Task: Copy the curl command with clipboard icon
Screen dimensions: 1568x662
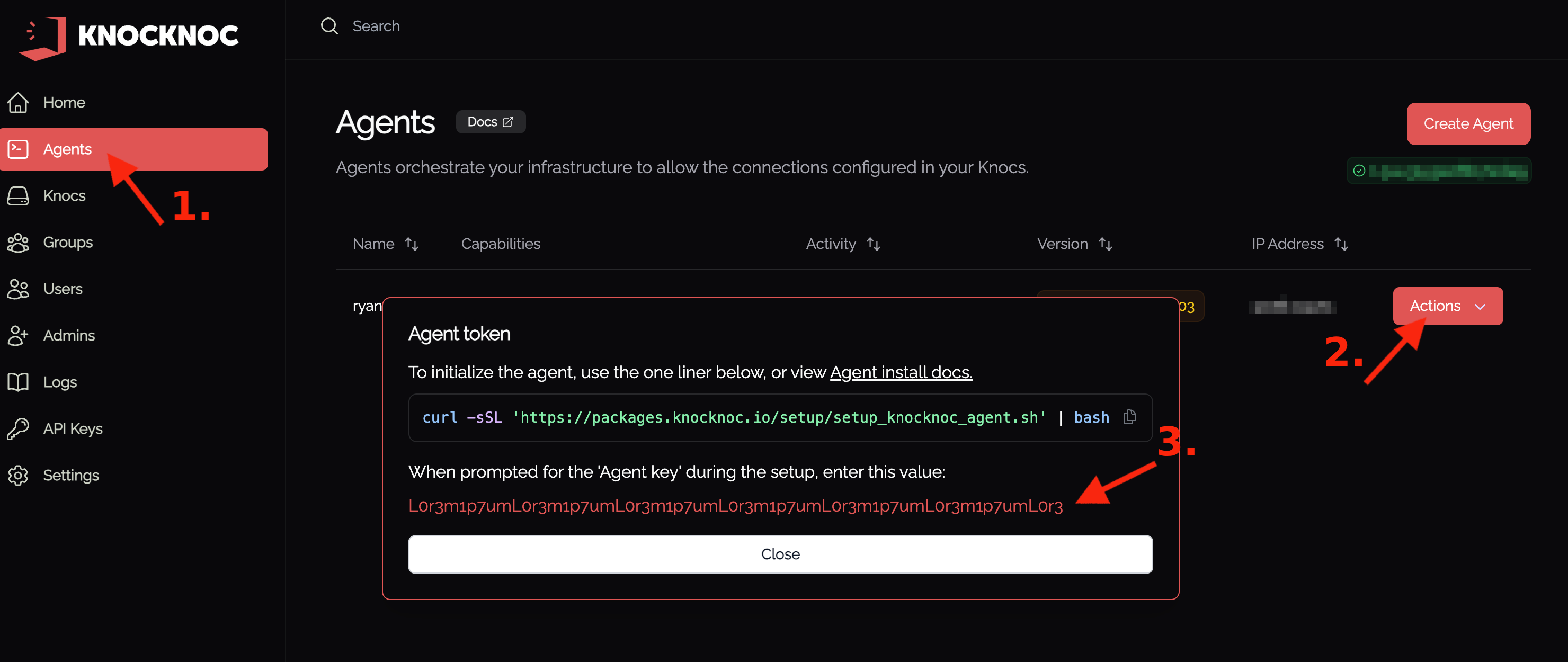Action: click(1129, 417)
